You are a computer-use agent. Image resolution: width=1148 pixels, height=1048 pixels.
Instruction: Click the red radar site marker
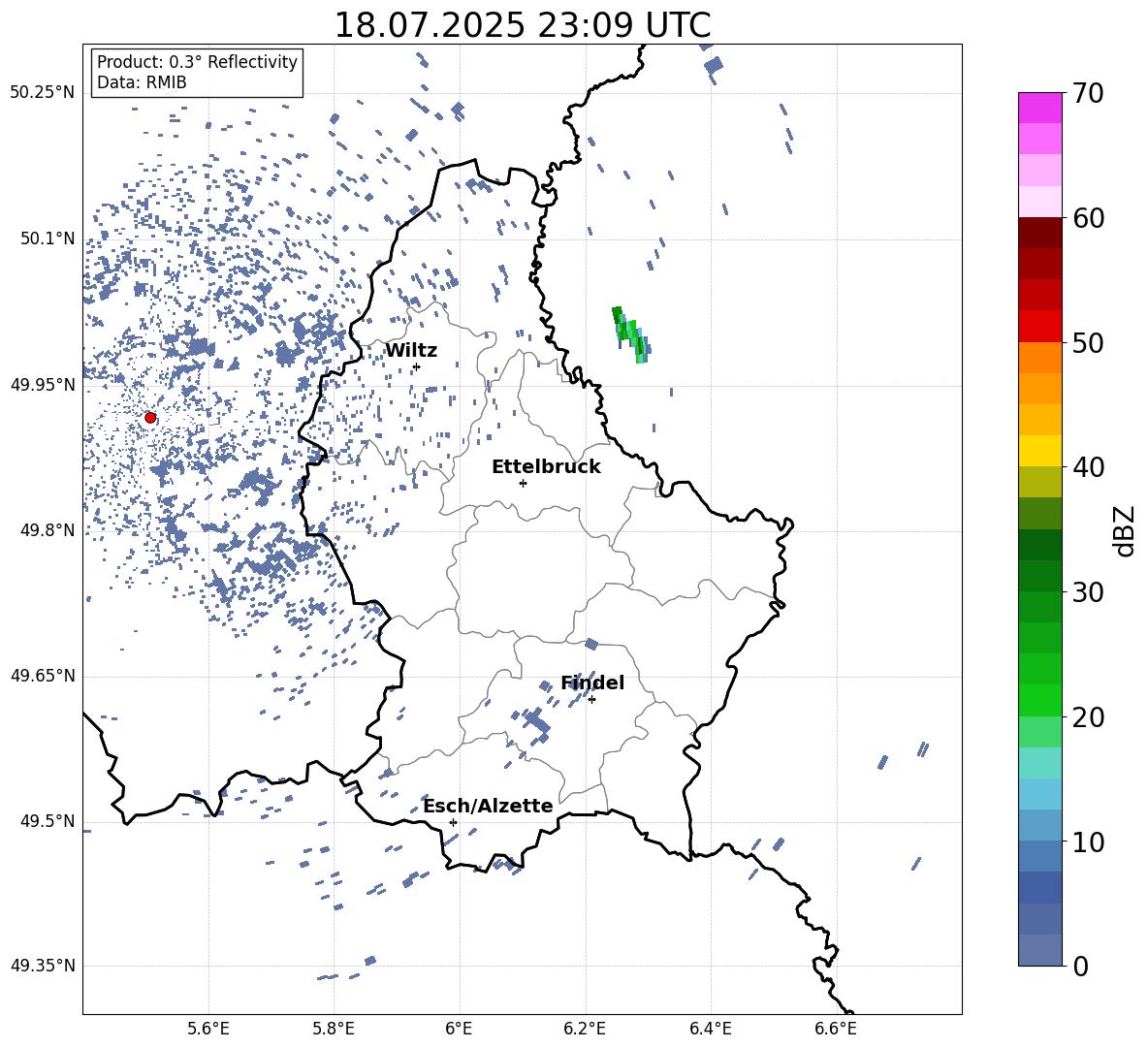click(x=150, y=418)
